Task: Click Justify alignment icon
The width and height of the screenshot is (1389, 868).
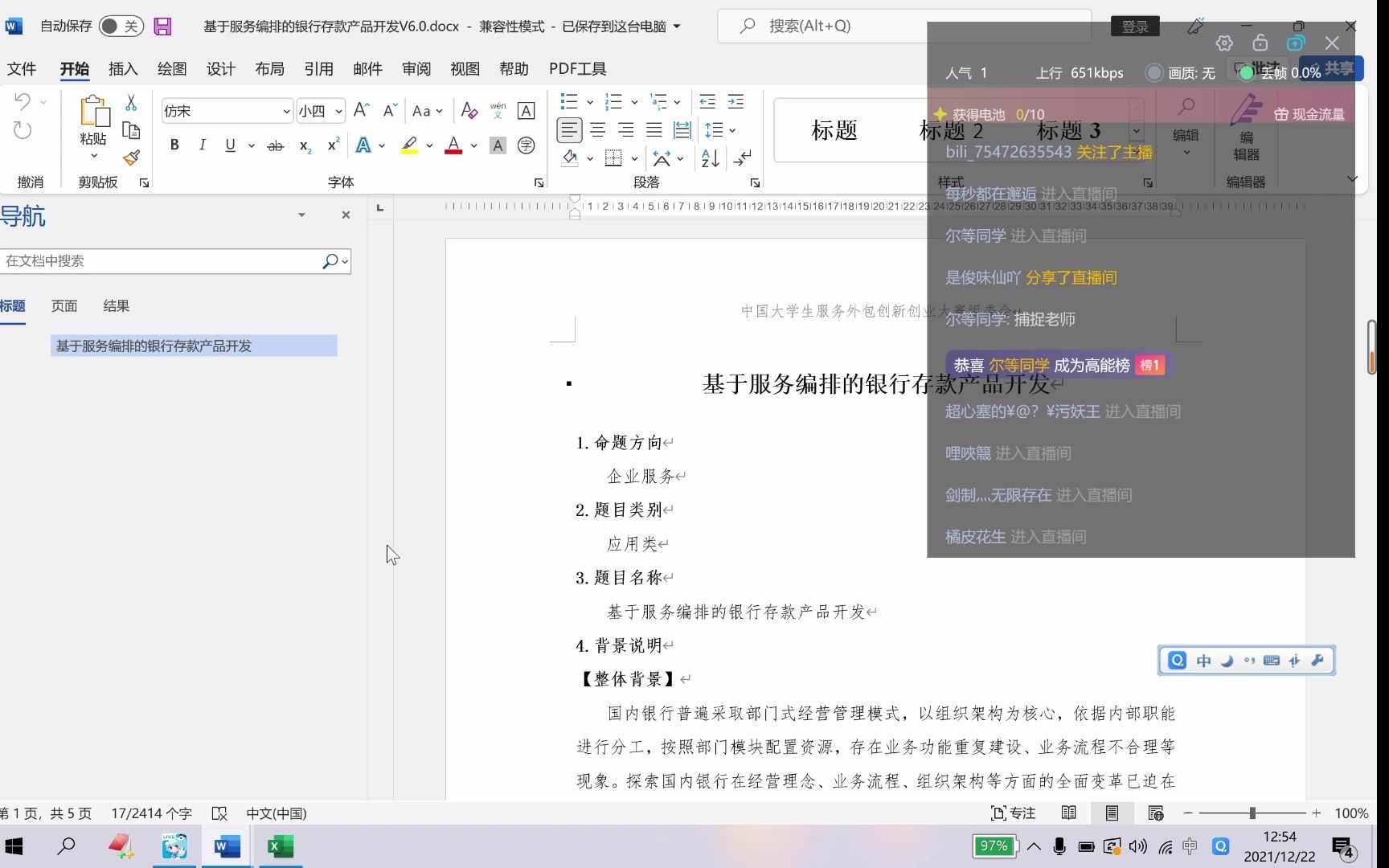Action: click(x=654, y=129)
